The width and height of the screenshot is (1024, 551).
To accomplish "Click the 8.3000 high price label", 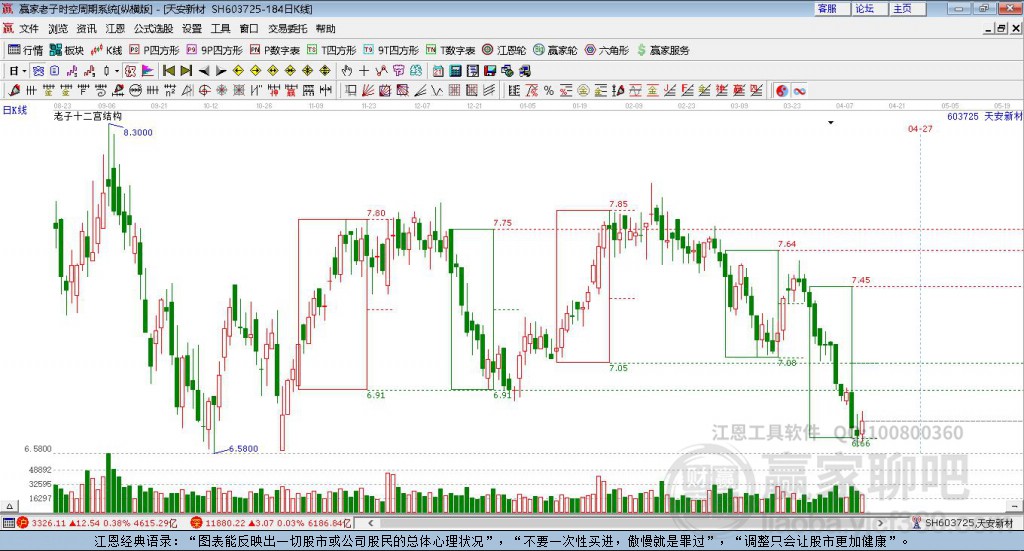I will [138, 133].
